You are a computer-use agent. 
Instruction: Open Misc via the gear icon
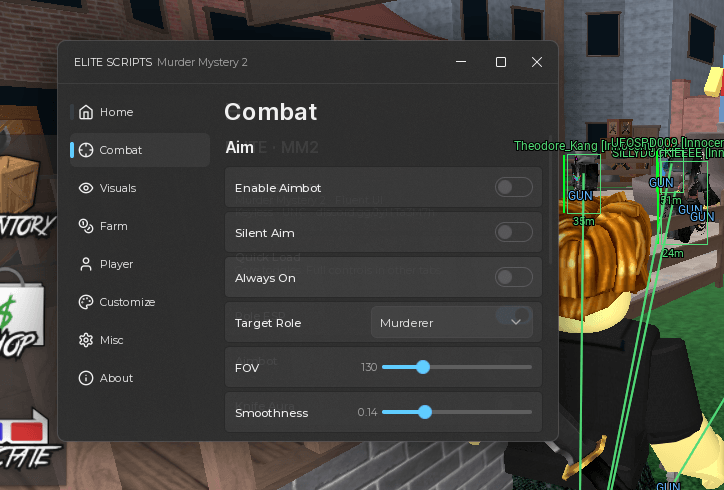(86, 340)
